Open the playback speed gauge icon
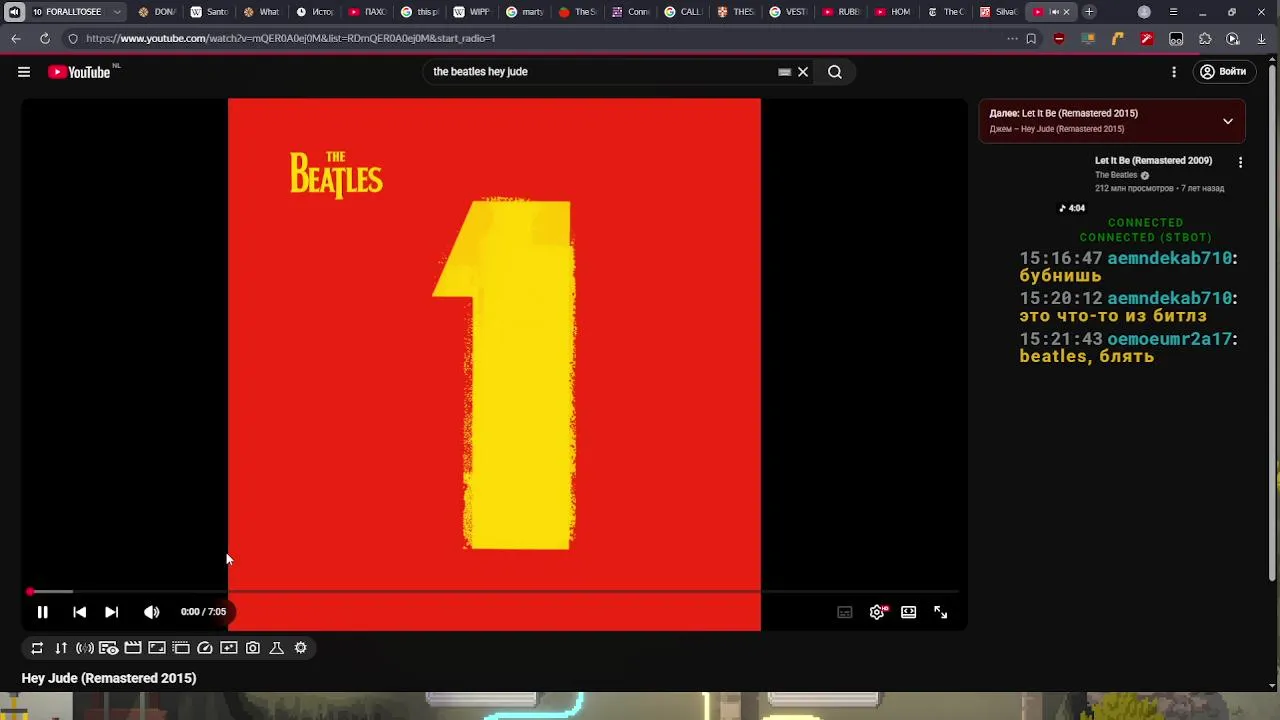 [205, 648]
